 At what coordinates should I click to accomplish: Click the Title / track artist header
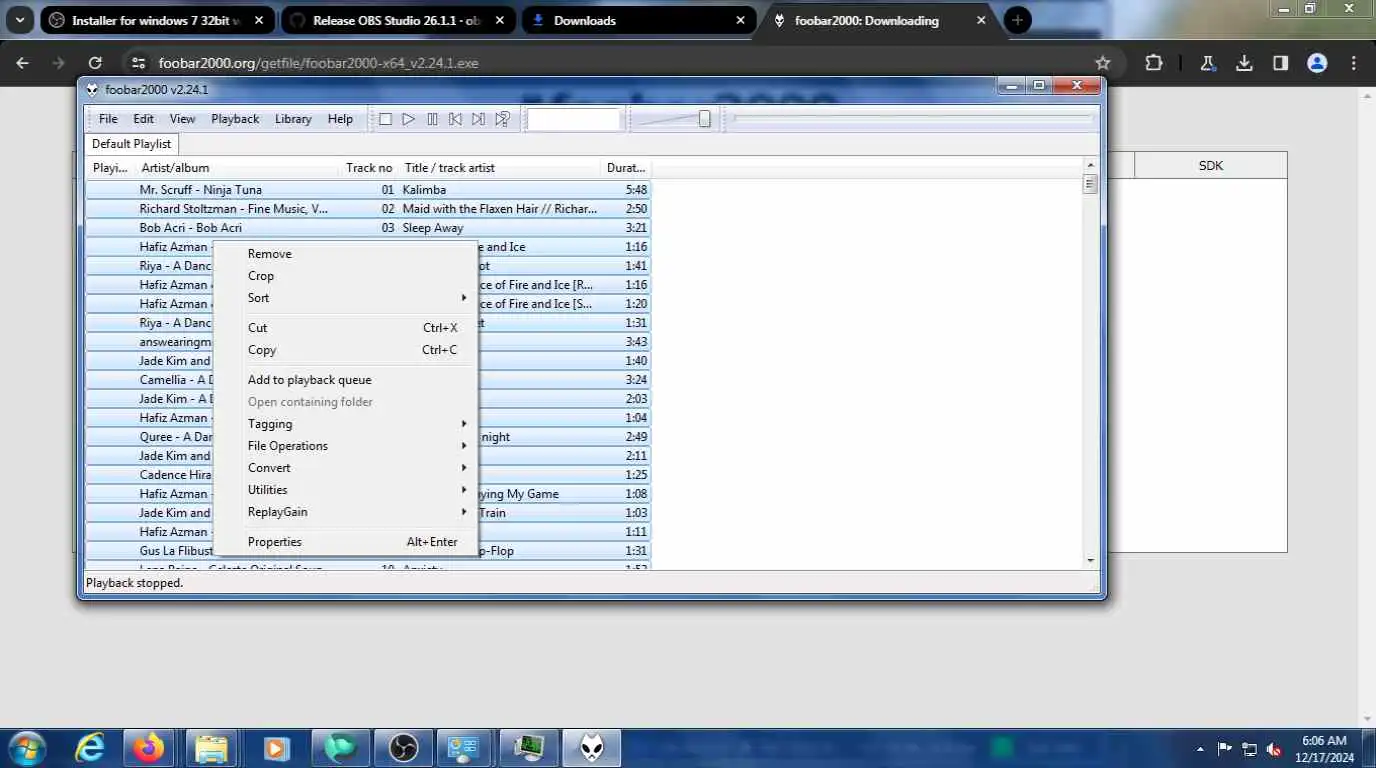(x=500, y=168)
